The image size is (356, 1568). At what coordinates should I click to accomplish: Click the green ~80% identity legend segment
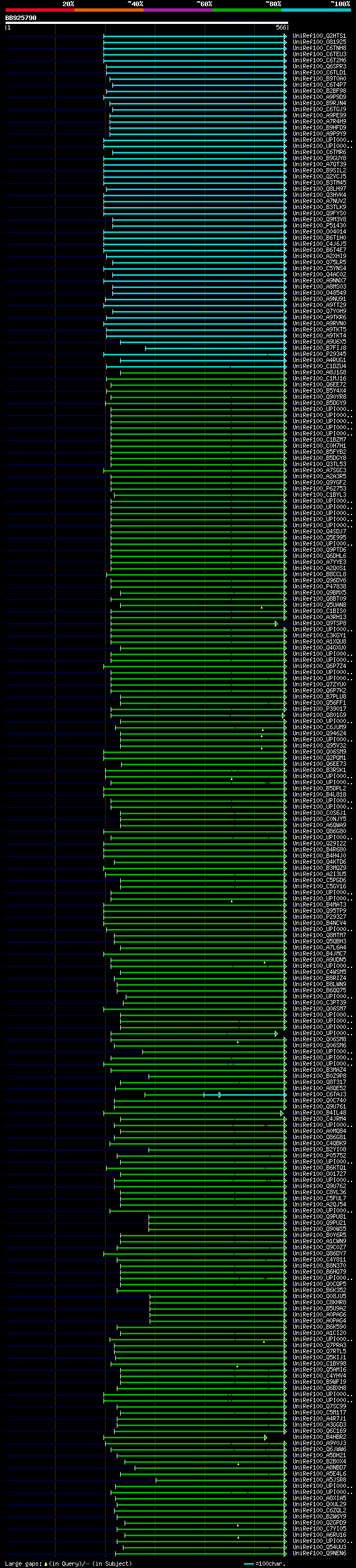point(247,10)
